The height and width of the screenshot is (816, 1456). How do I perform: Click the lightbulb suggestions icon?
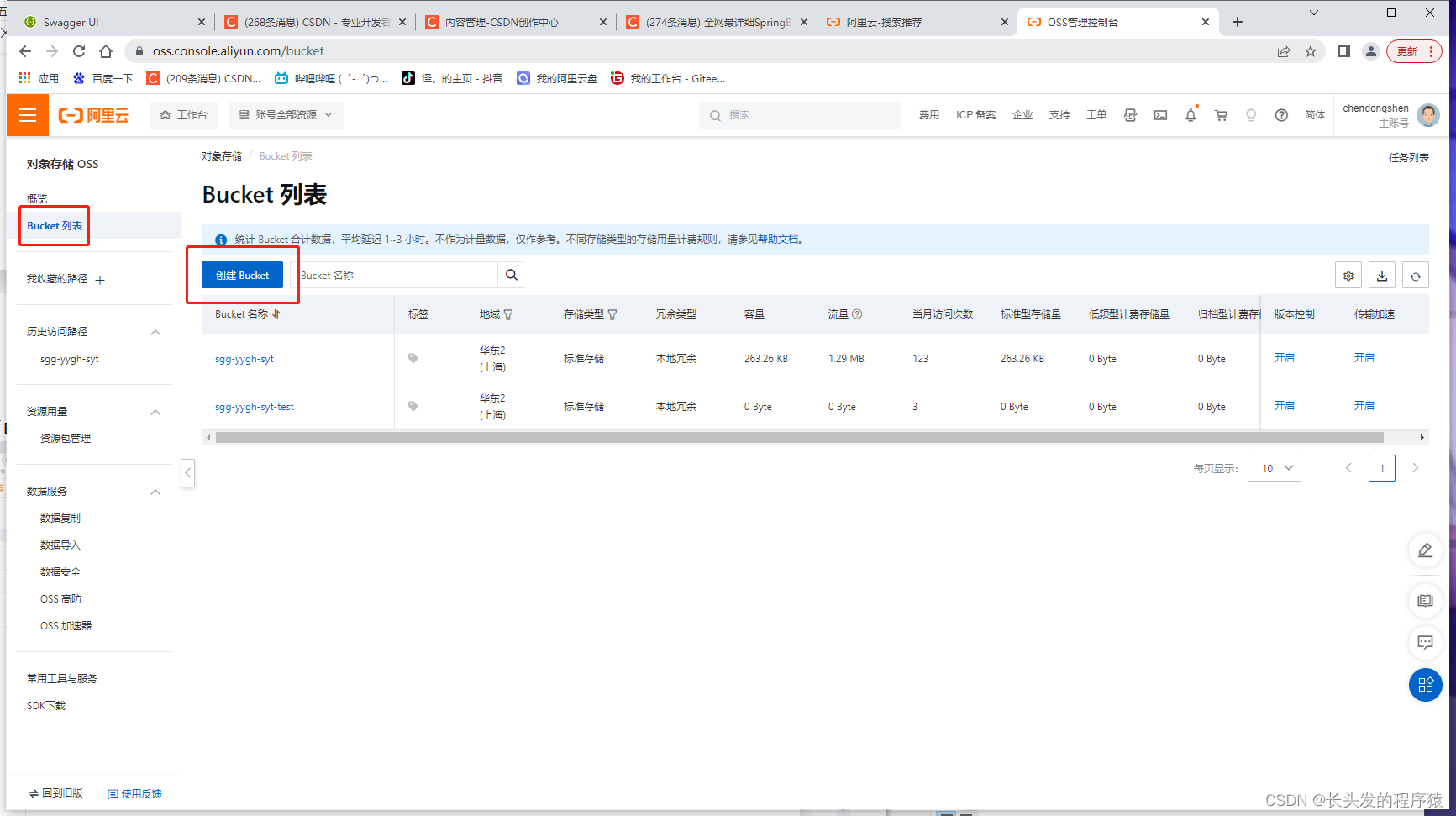(1251, 115)
